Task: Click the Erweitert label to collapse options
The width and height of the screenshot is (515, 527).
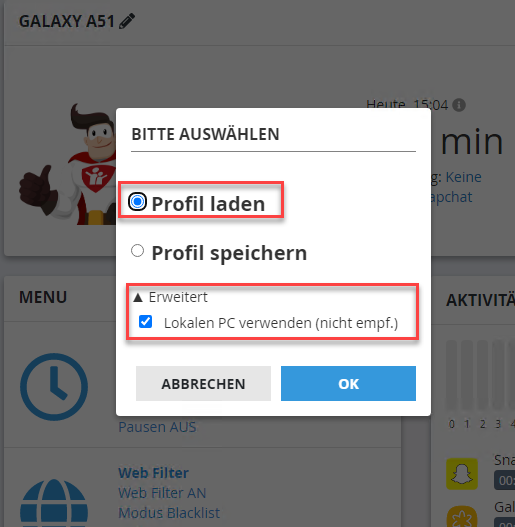Action: 178,297
